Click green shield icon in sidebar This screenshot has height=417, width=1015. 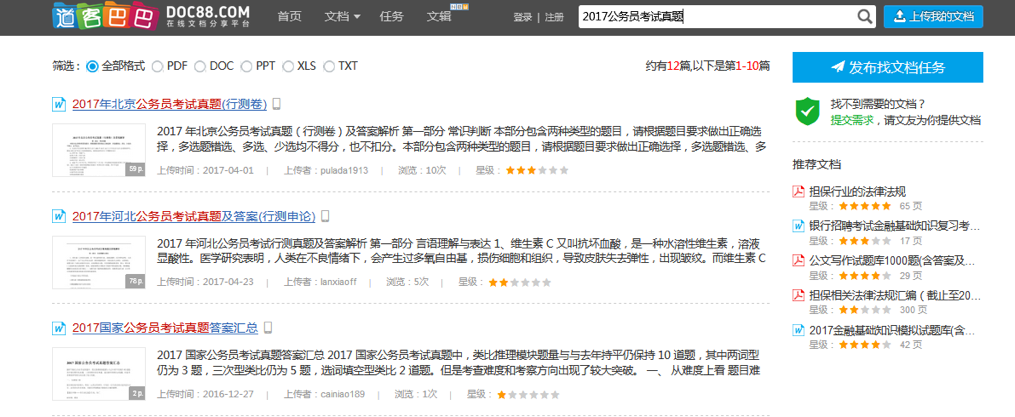click(x=807, y=111)
